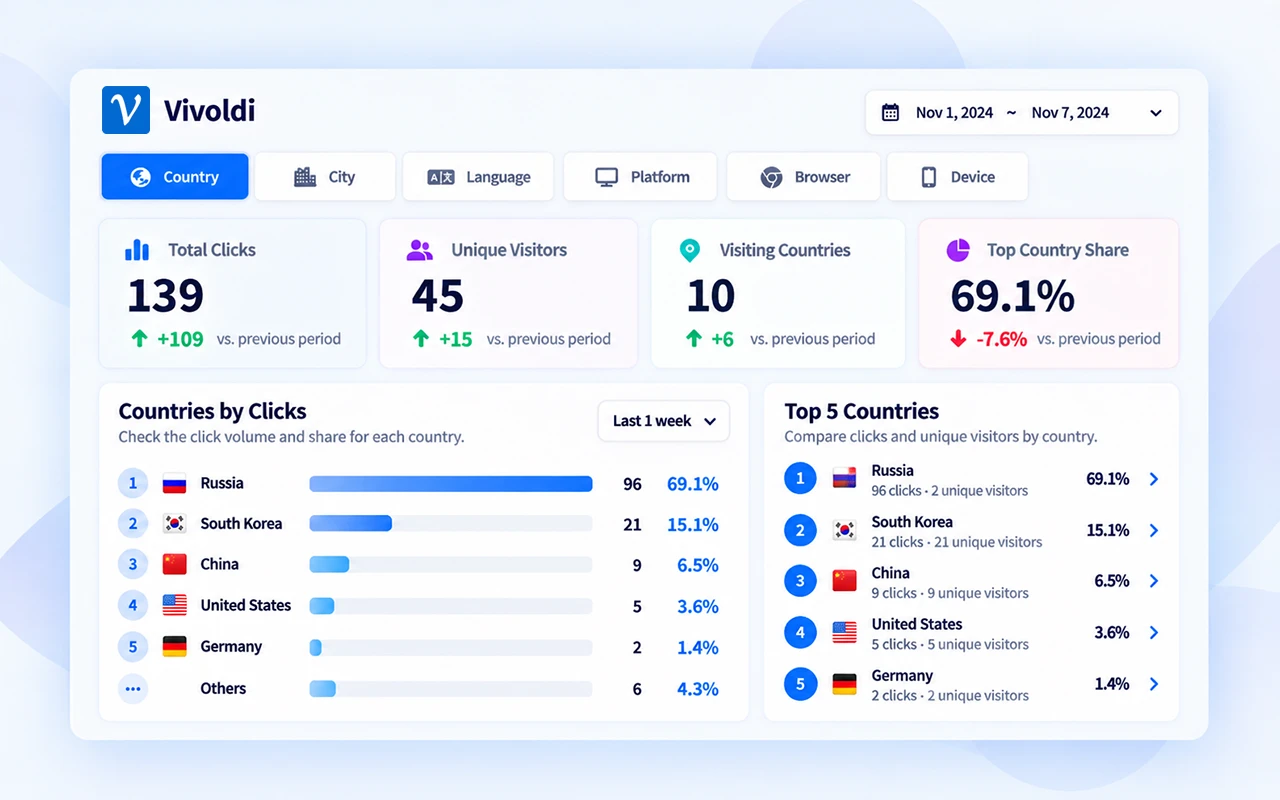Click the green arrow beside +6

[x=693, y=339]
